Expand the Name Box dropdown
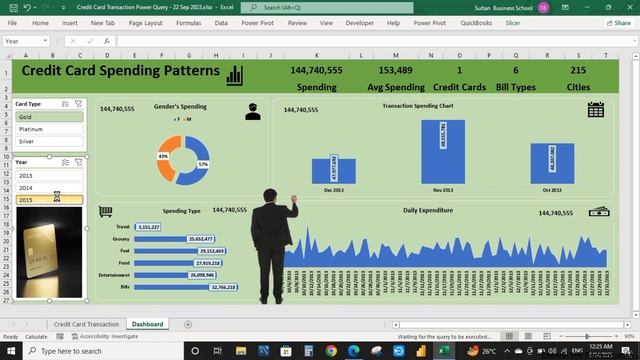Image resolution: width=640 pixels, height=360 pixels. [x=45, y=41]
